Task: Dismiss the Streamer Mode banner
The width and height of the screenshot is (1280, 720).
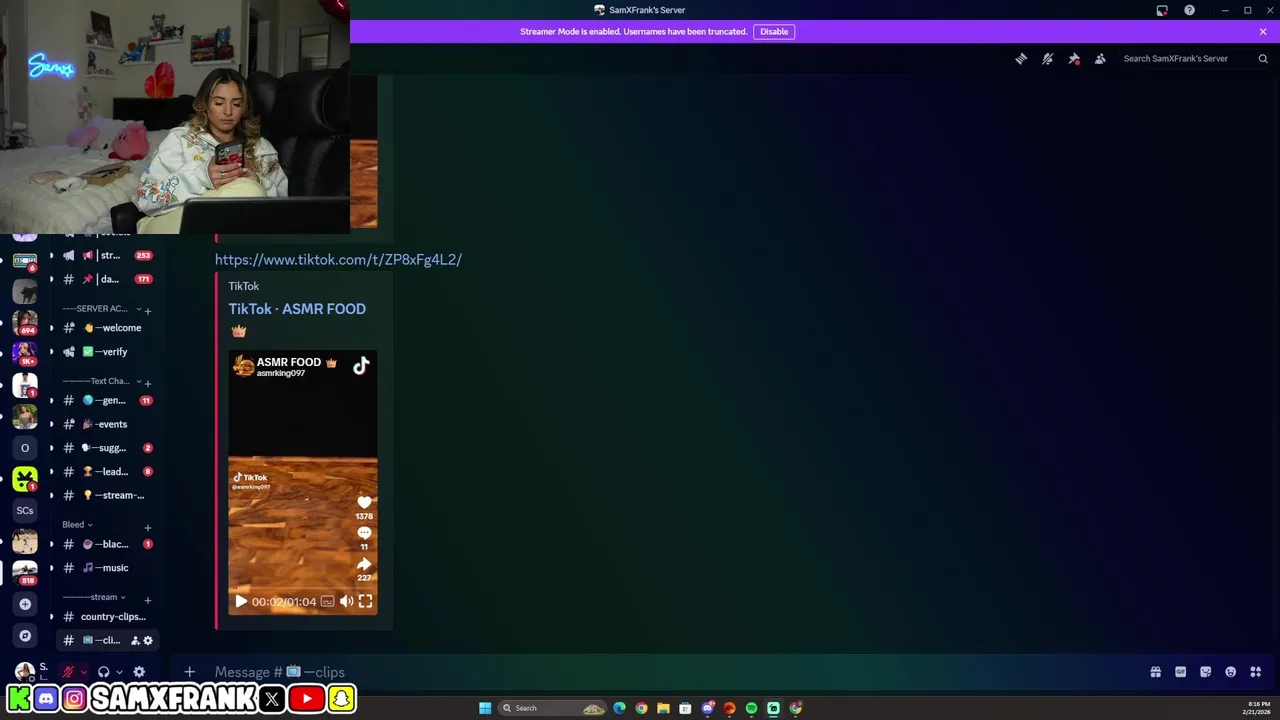Action: coord(1263,32)
